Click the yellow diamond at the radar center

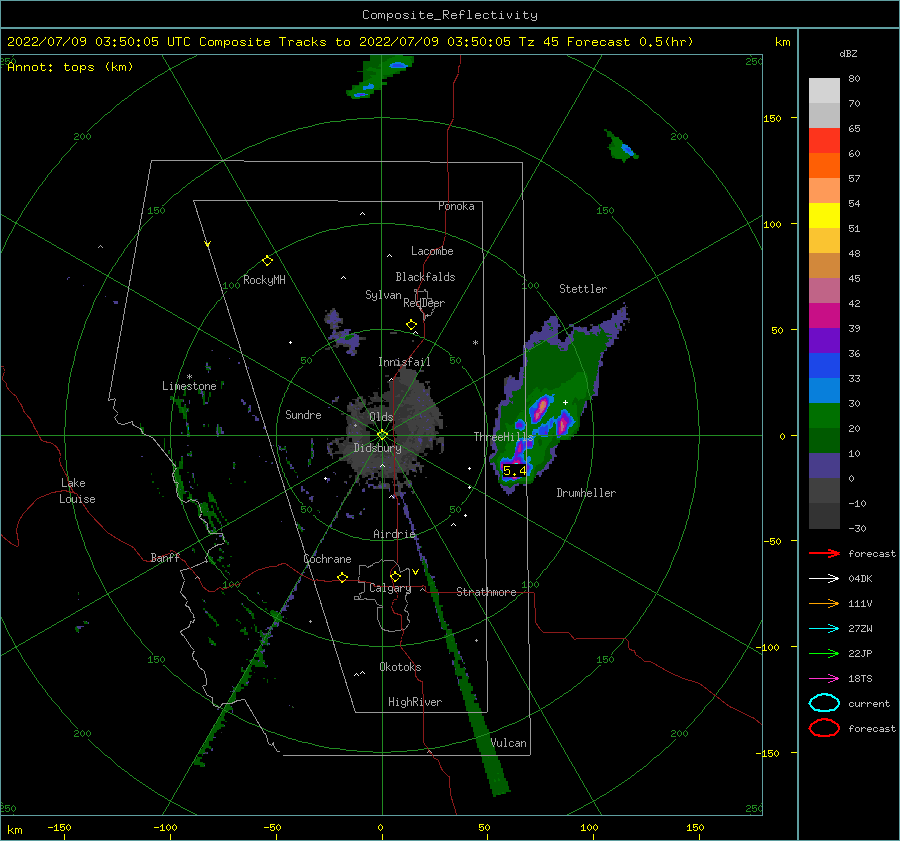click(382, 435)
